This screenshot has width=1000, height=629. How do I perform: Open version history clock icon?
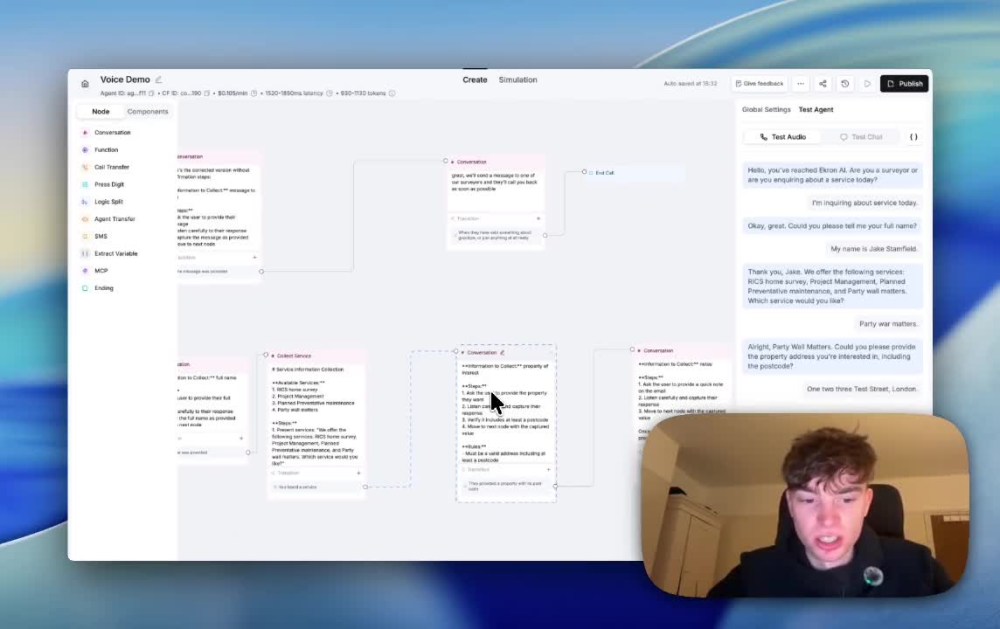point(845,84)
